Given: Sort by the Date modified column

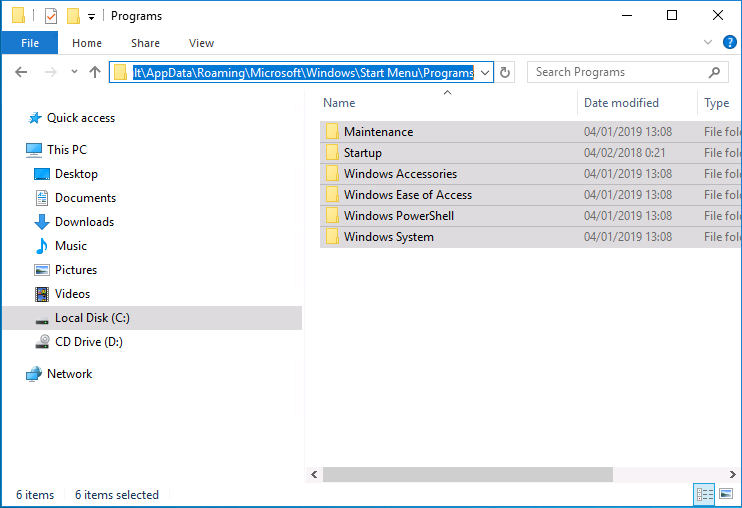Looking at the screenshot, I should click(621, 103).
